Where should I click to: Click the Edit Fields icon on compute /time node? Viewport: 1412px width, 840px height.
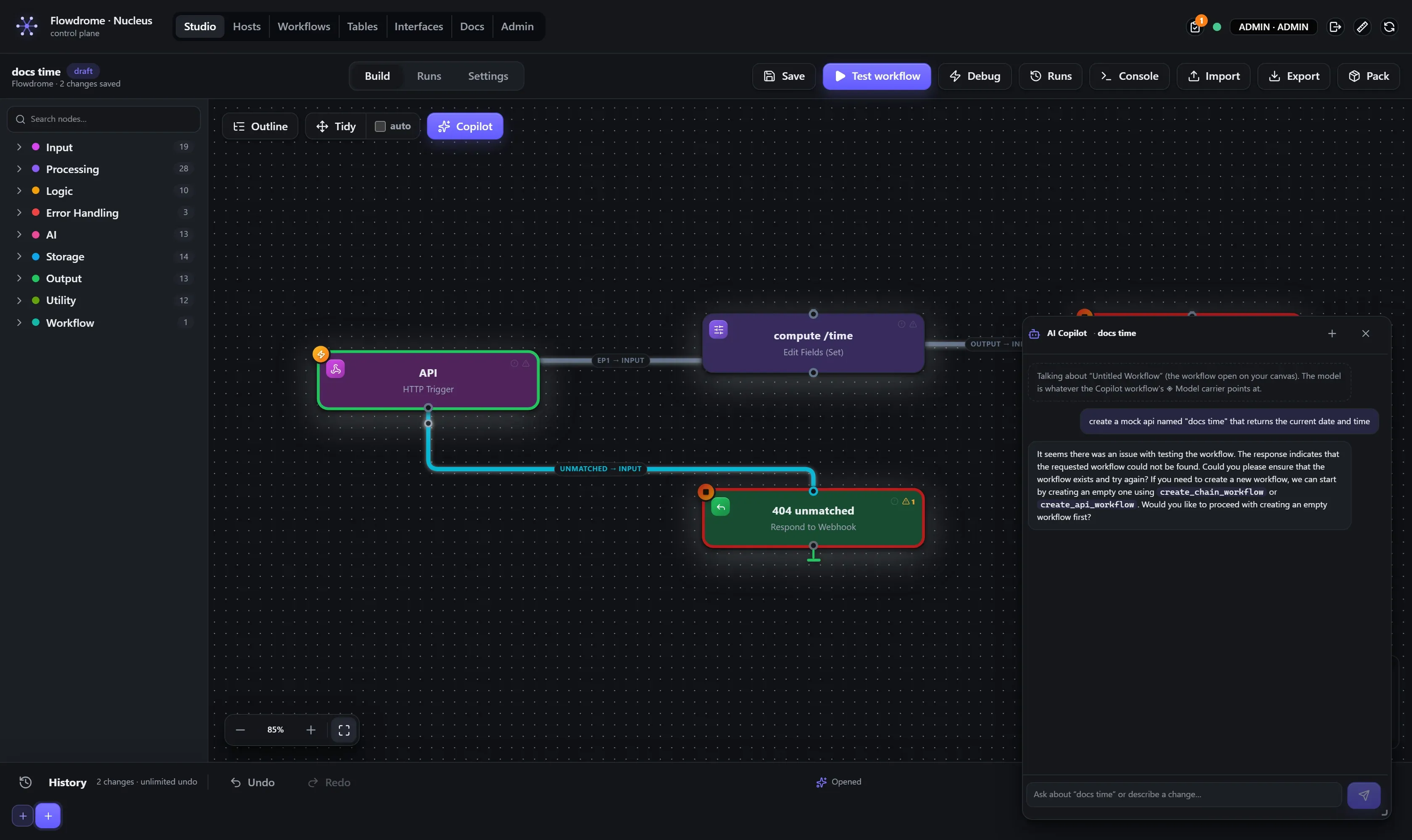[x=718, y=329]
